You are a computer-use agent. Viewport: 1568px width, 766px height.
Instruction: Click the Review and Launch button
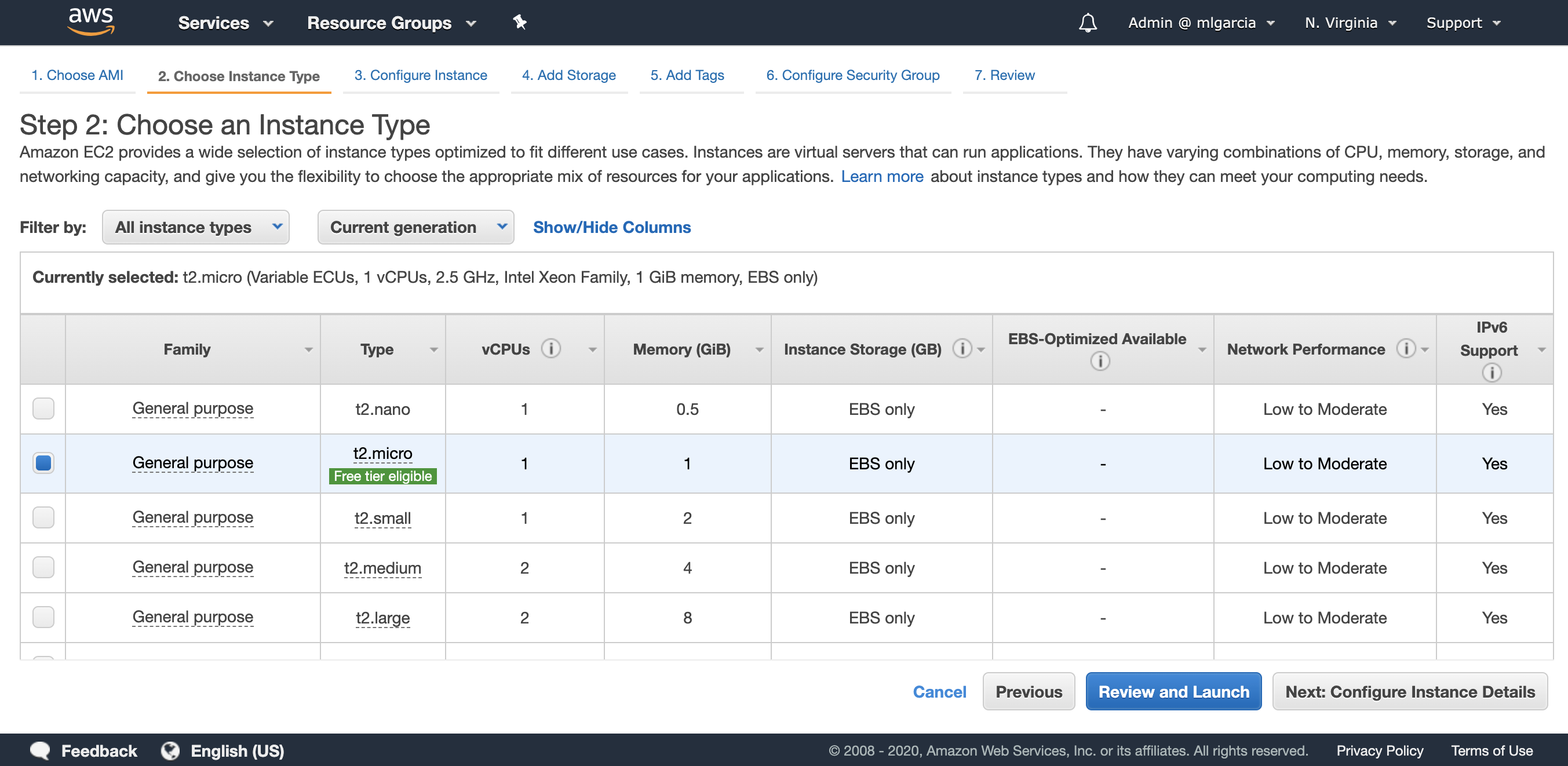(x=1173, y=692)
